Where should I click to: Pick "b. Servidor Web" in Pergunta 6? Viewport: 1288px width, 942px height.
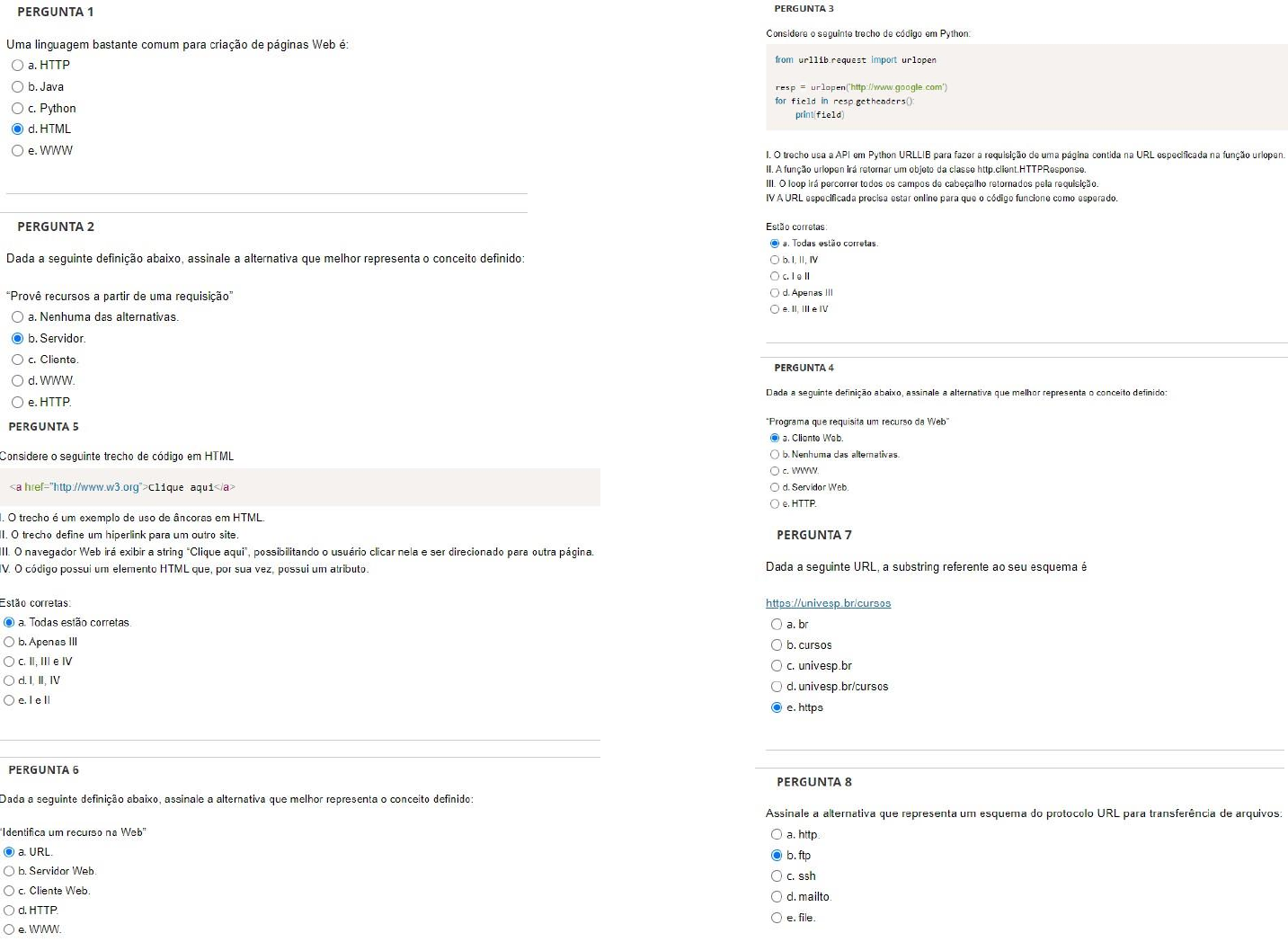[9, 871]
